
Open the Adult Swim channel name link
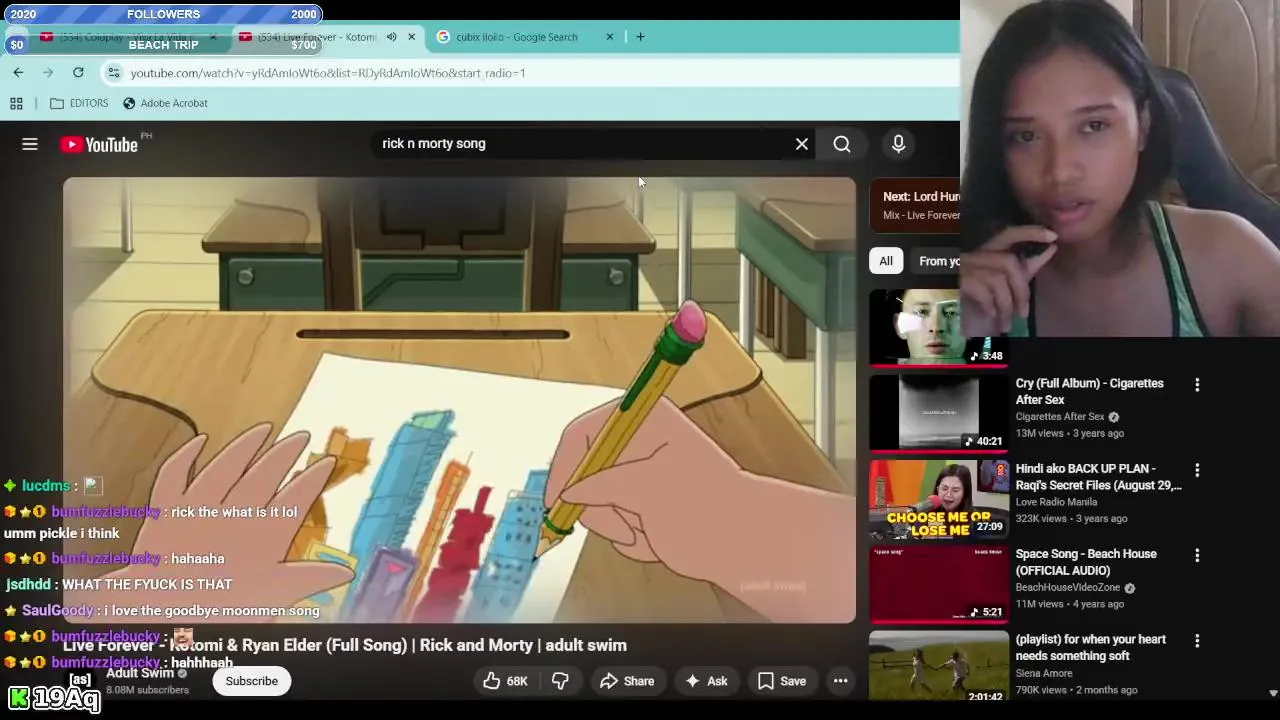(x=140, y=673)
